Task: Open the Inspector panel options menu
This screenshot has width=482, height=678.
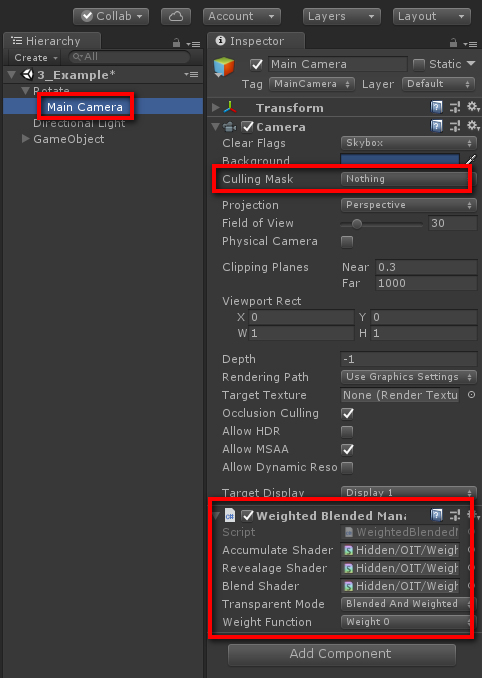Action: tap(470, 44)
